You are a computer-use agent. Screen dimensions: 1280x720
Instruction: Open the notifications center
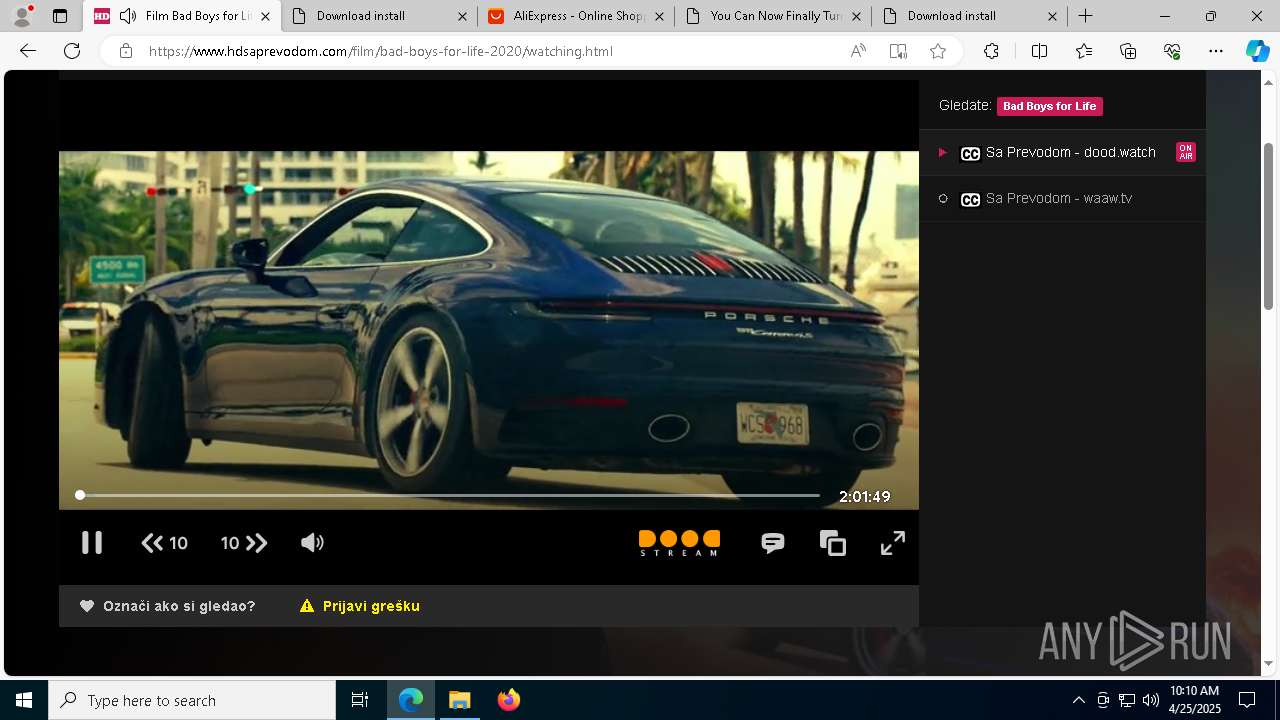coord(1247,700)
